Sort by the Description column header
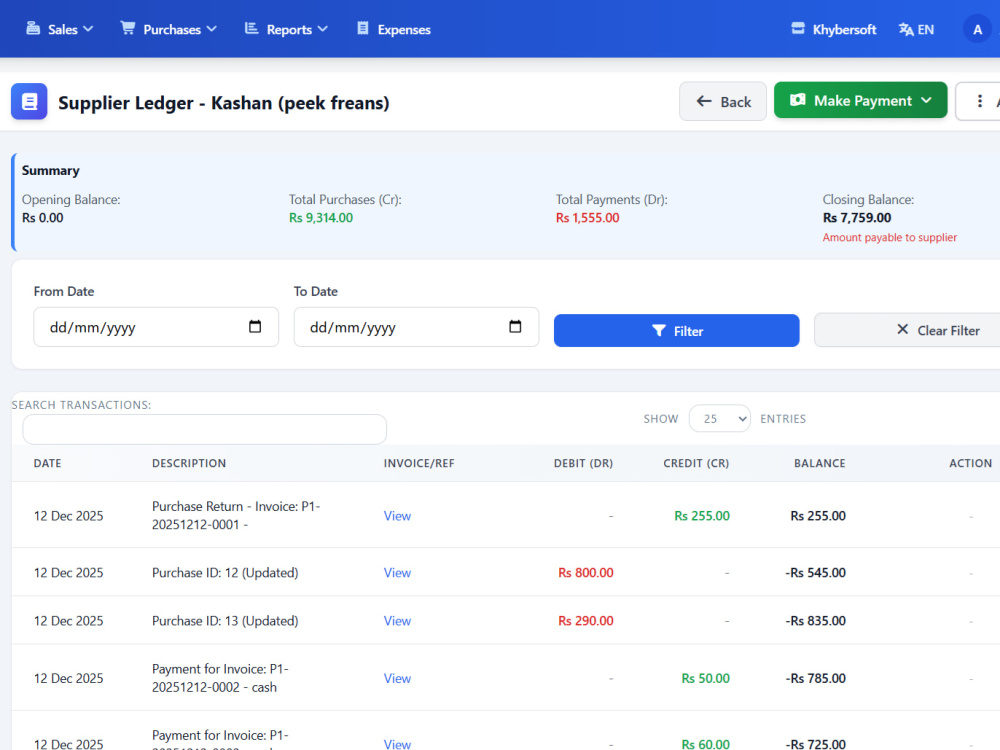 (x=189, y=463)
